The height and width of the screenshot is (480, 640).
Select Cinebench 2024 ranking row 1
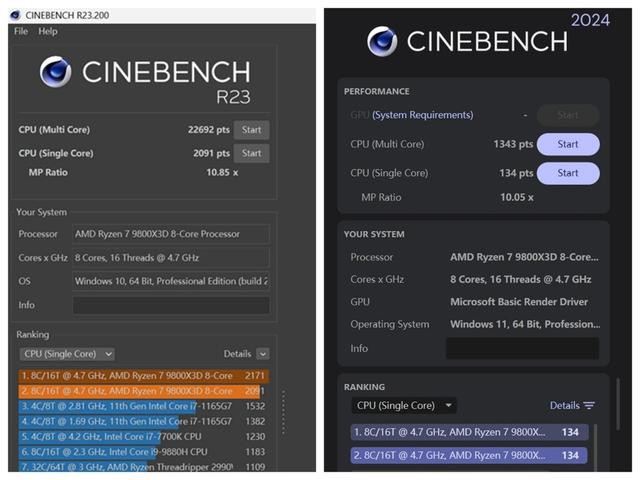469,432
